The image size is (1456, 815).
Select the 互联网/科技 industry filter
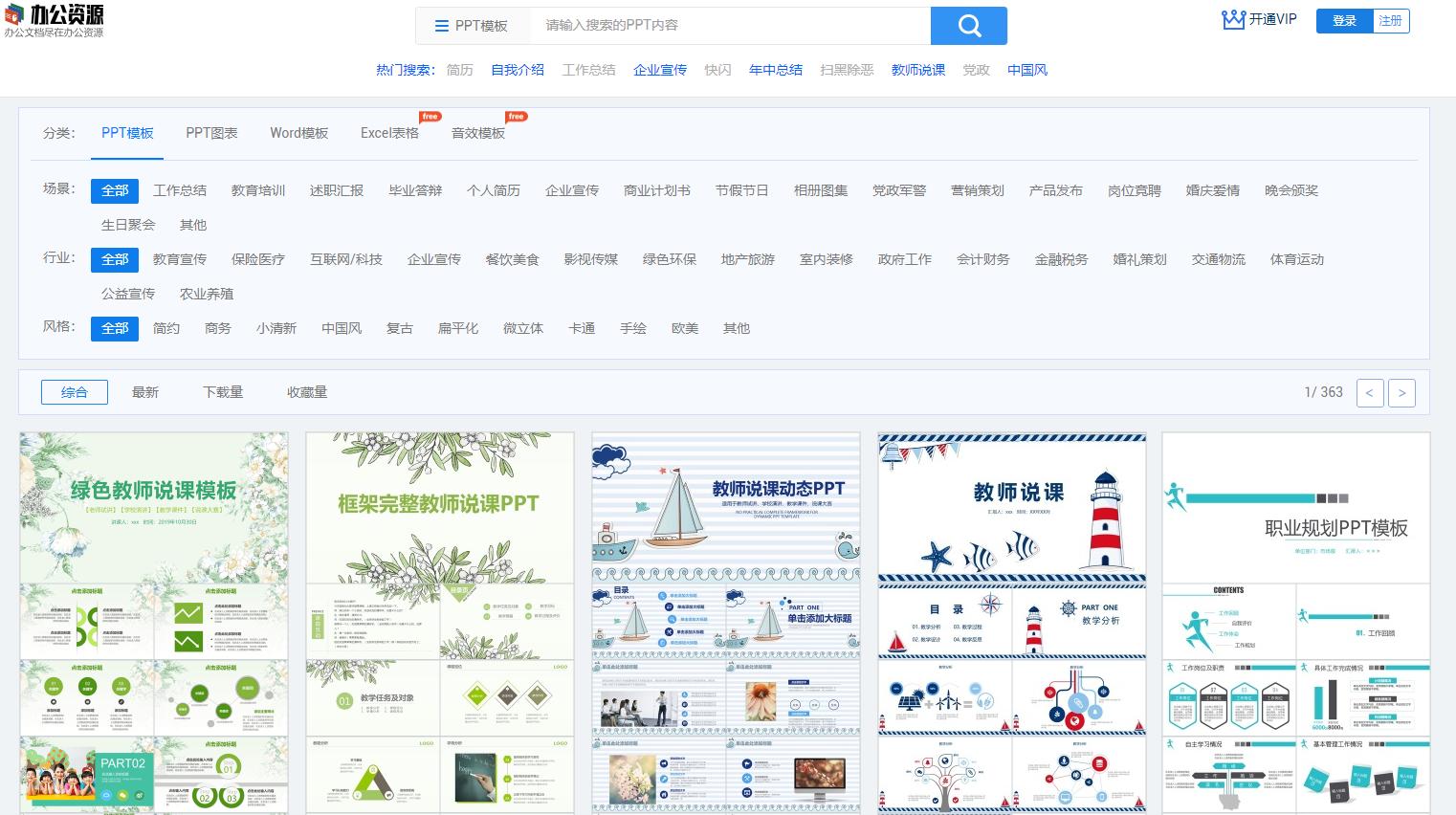(346, 259)
